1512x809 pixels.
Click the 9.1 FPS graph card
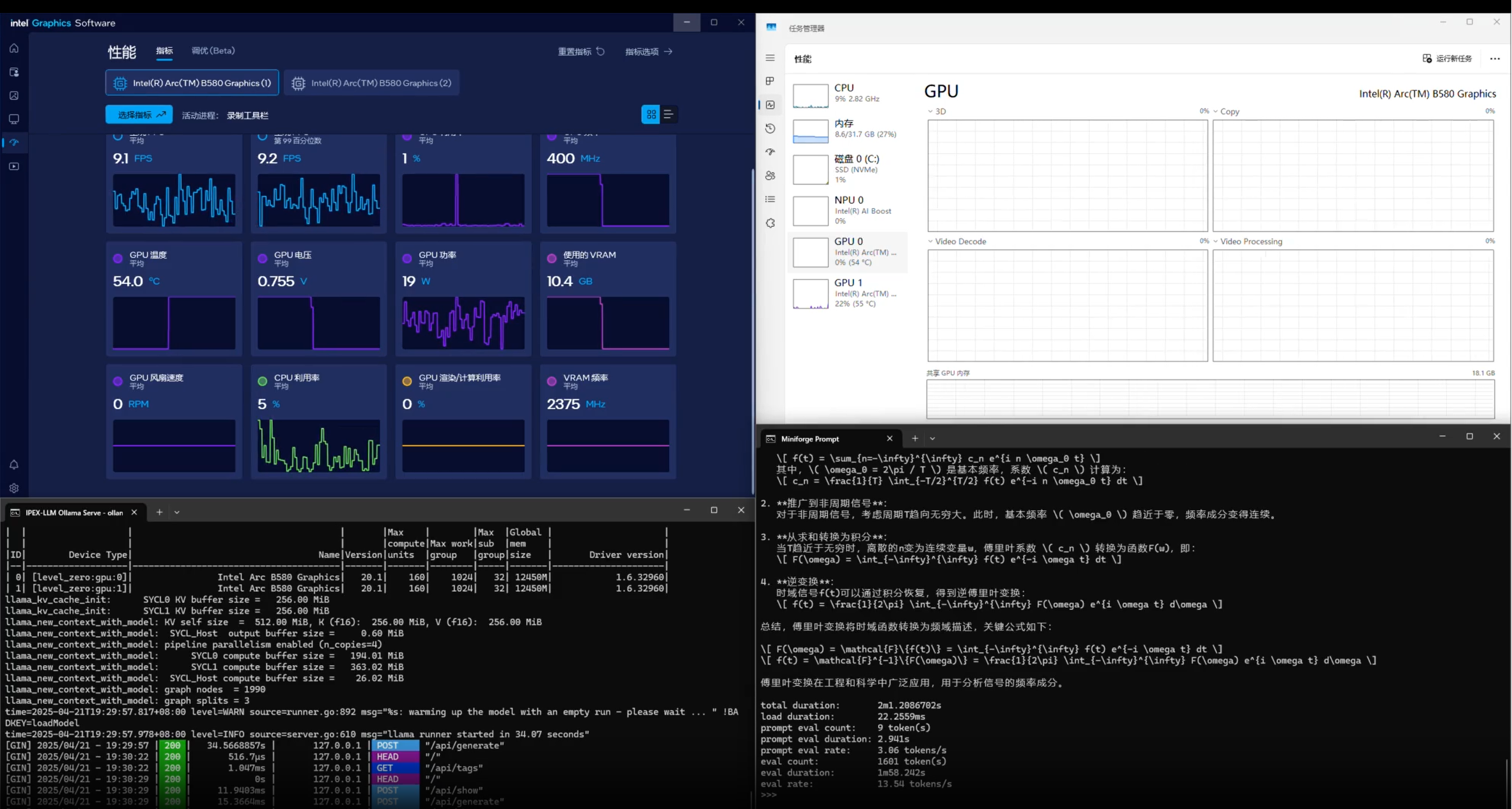(x=174, y=200)
